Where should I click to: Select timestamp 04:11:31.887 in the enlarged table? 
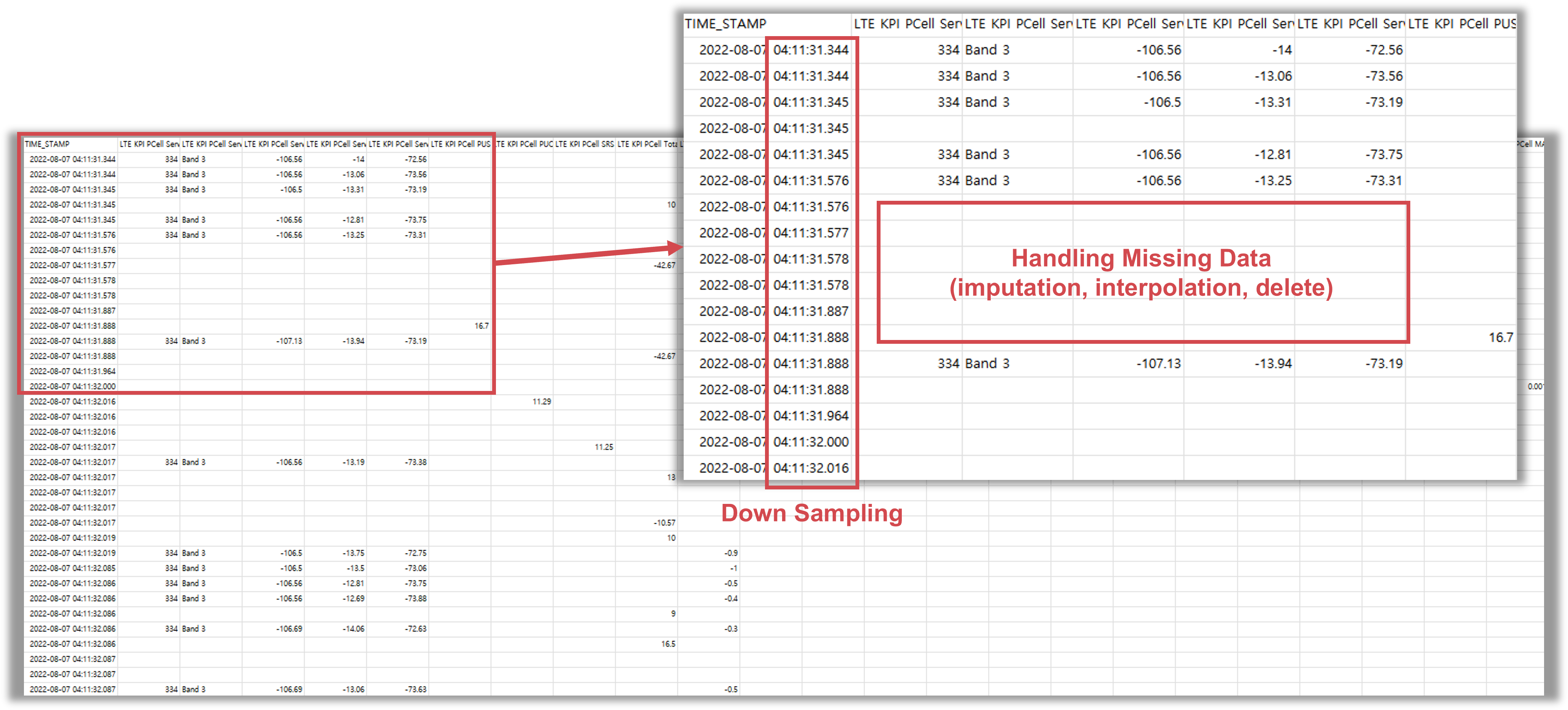(811, 311)
